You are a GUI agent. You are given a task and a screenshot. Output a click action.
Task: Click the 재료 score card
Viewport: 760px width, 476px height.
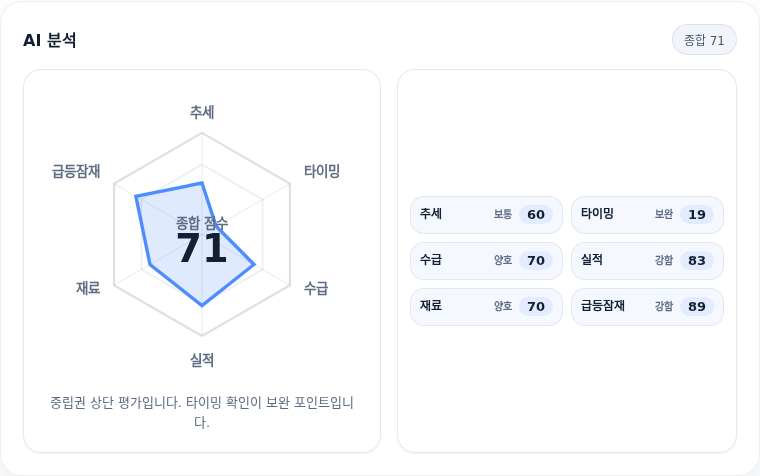pos(486,307)
